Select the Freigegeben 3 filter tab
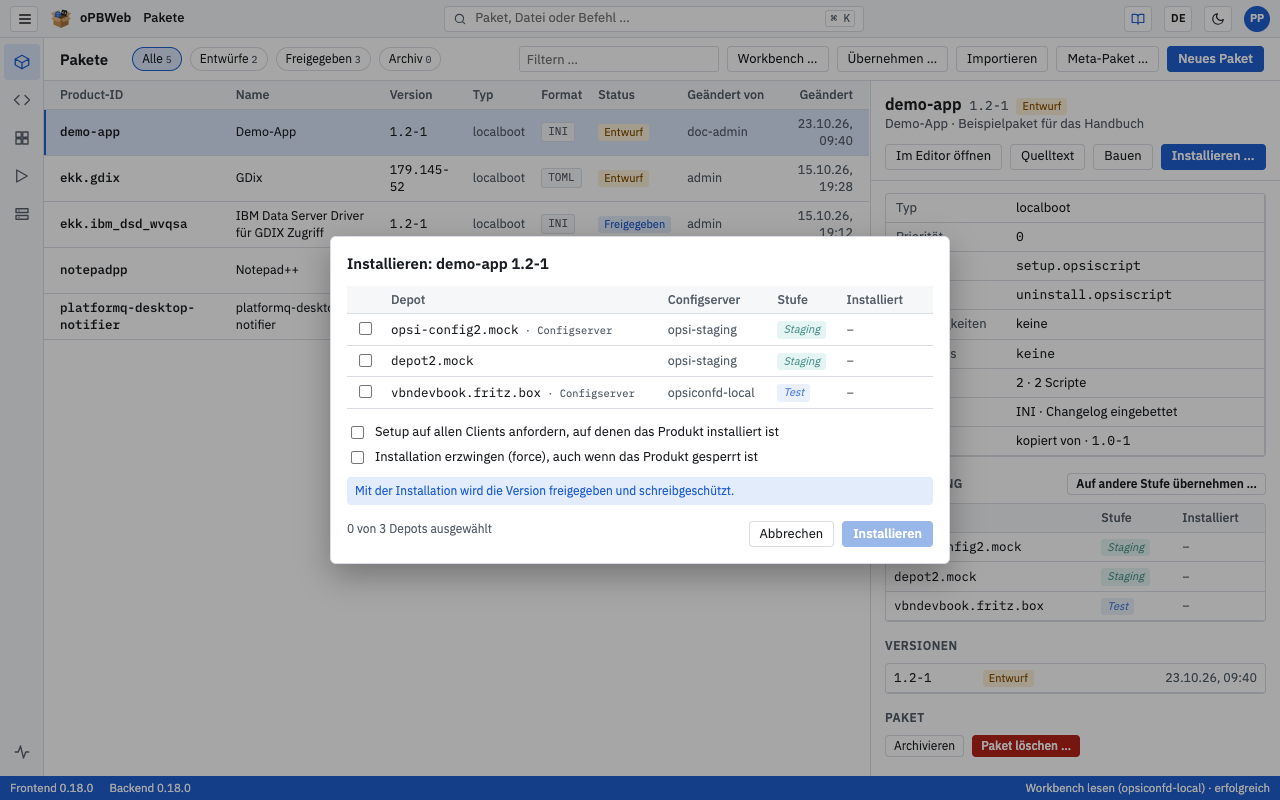The image size is (1280, 800). [x=323, y=59]
